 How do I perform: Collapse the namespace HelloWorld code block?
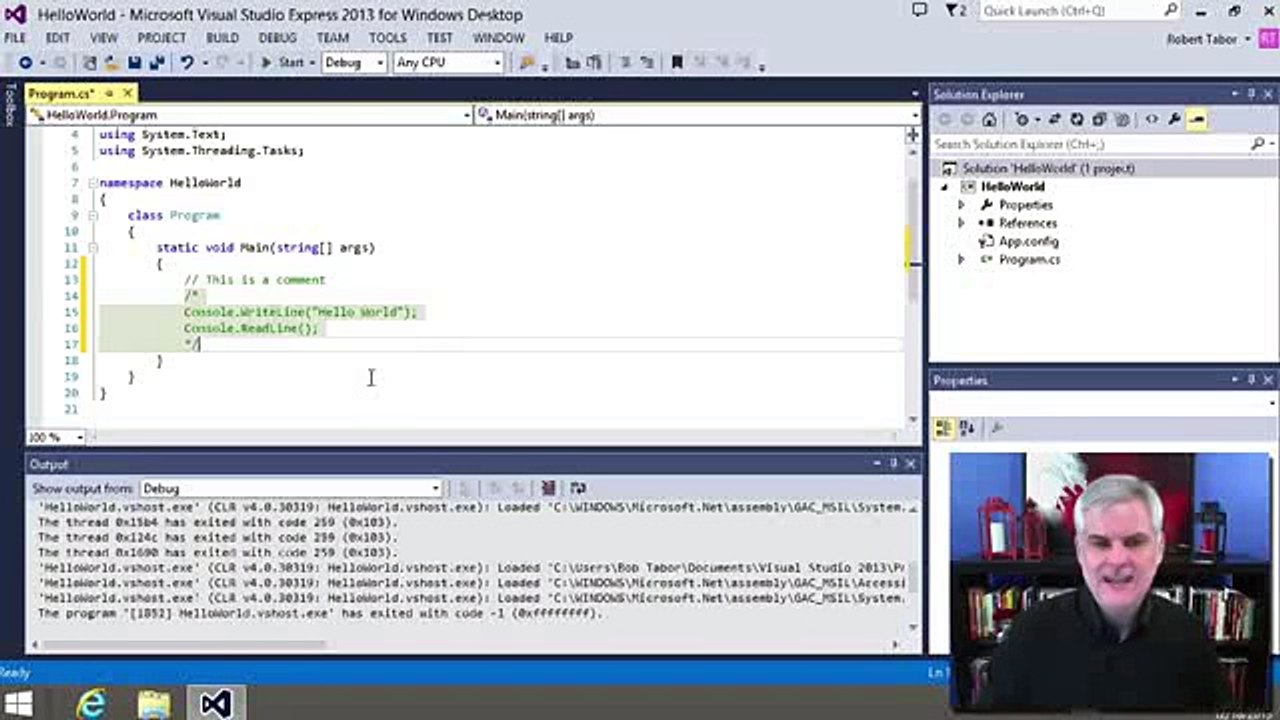click(x=92, y=183)
